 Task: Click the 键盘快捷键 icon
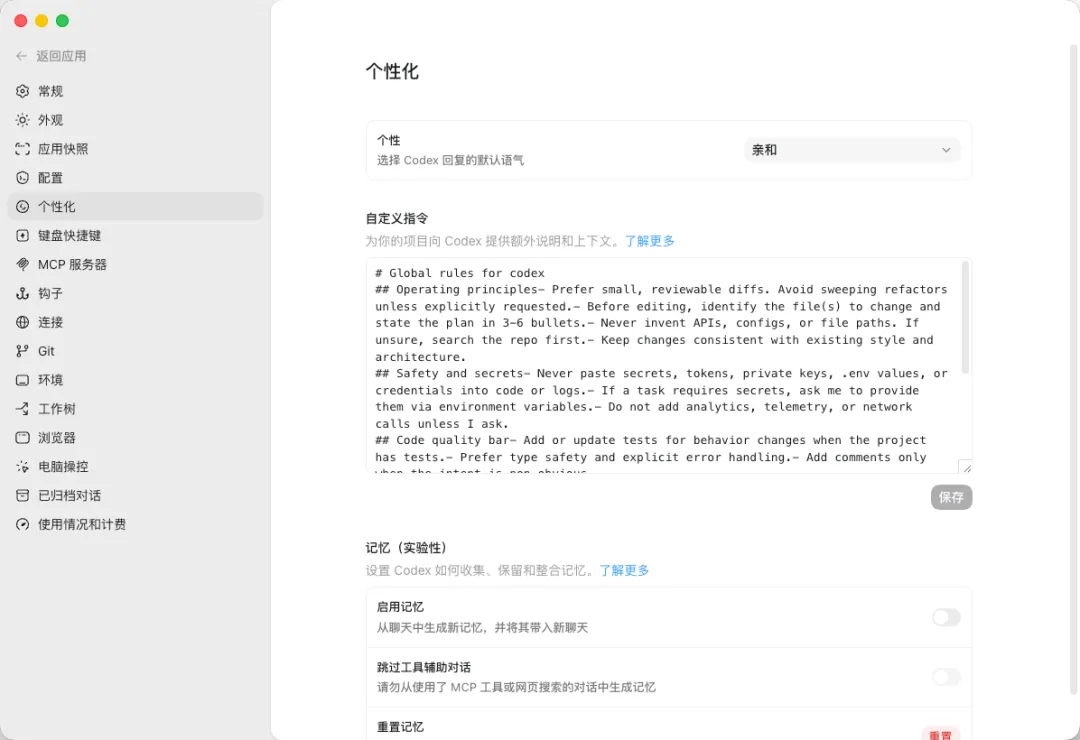(23, 236)
